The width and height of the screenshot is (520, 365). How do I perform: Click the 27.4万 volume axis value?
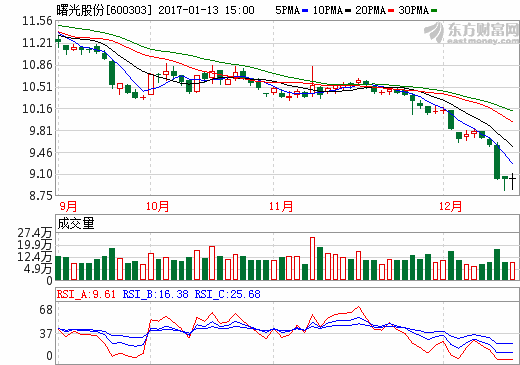point(35,233)
